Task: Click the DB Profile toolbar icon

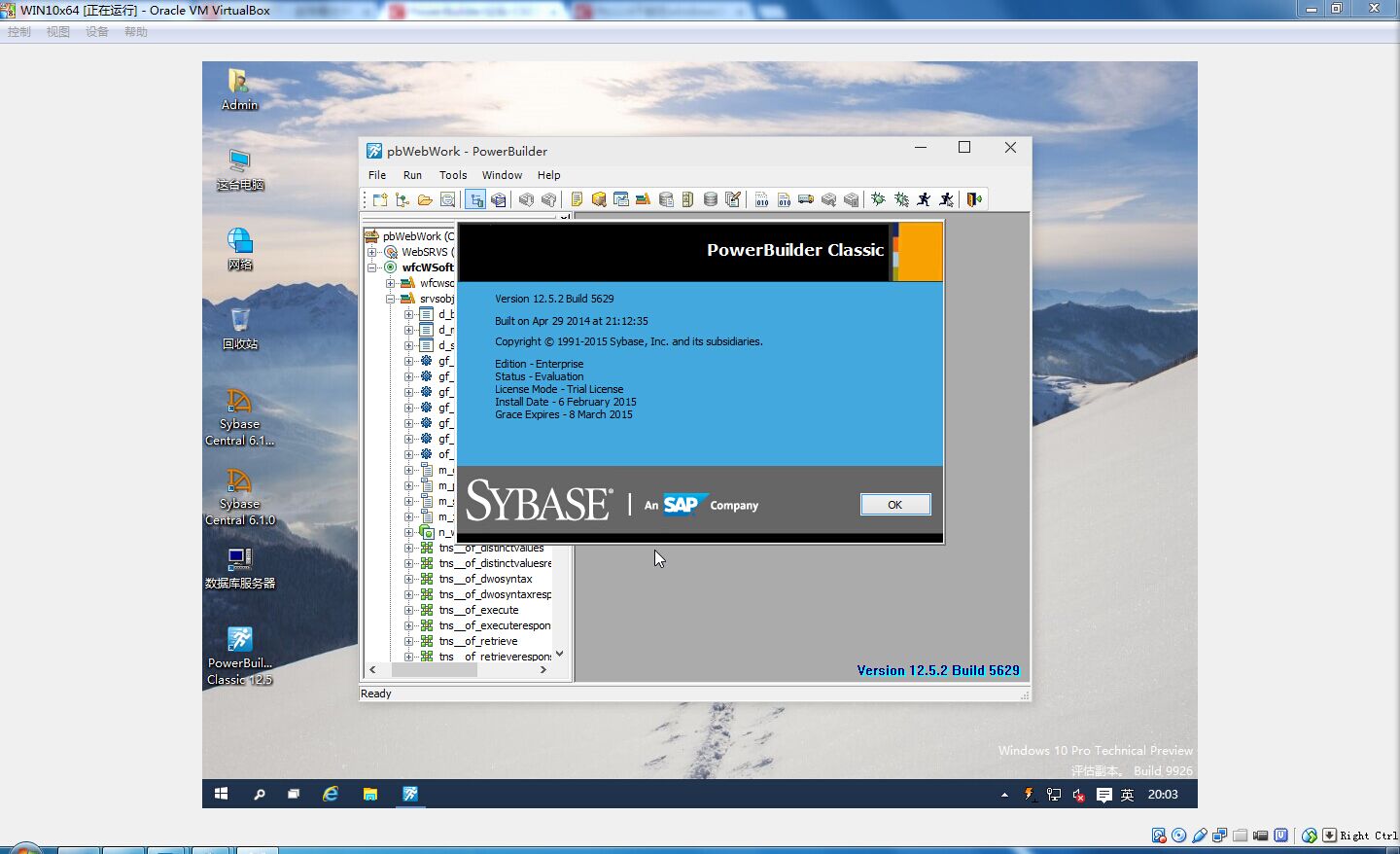Action: coord(666,199)
